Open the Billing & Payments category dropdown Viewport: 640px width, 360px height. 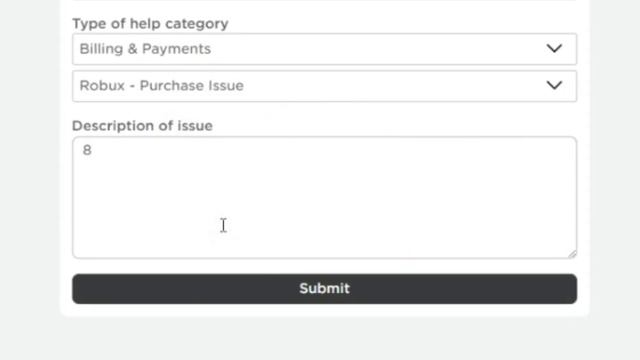[x=324, y=49]
